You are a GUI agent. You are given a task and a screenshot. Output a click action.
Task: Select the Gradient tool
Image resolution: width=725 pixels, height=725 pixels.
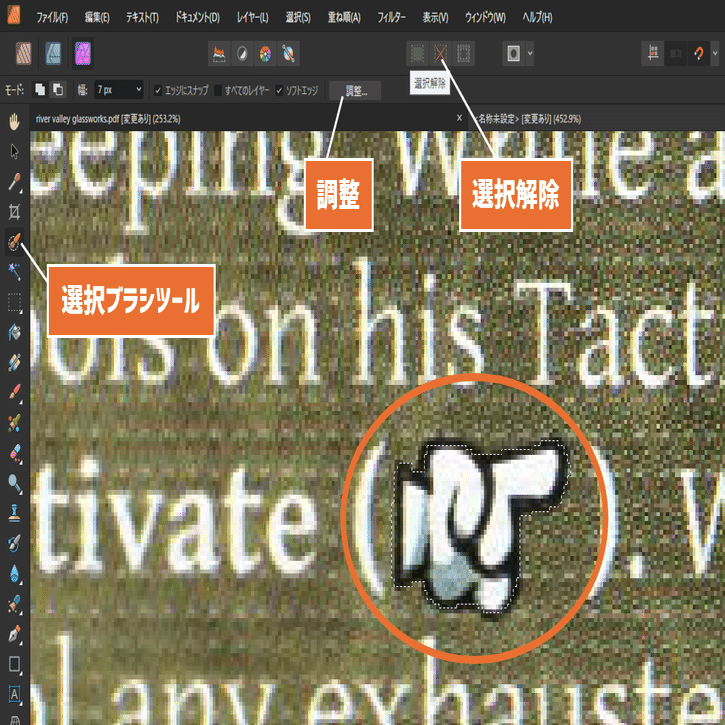[x=14, y=362]
